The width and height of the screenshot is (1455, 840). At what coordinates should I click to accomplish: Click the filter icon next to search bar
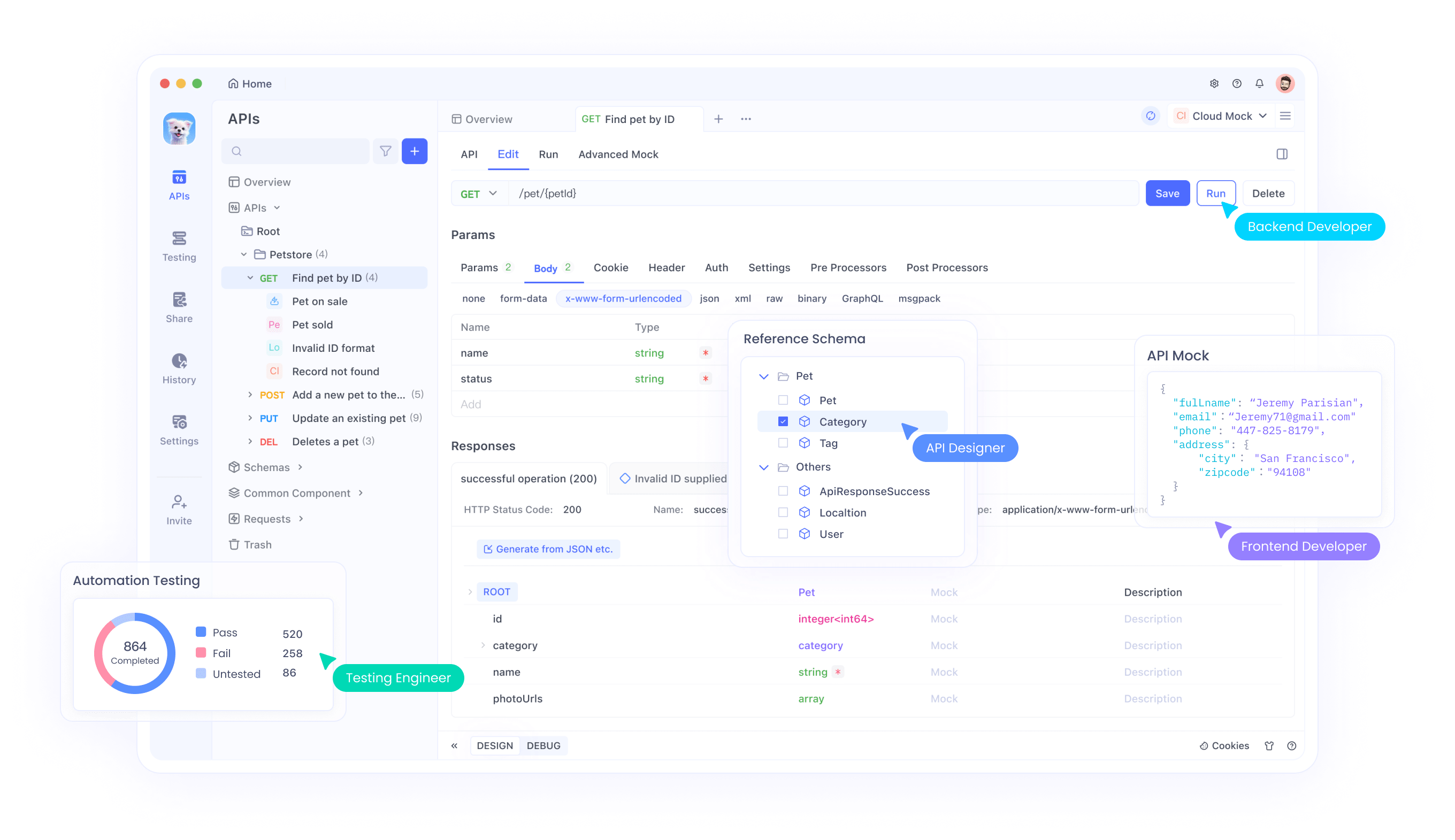tap(386, 152)
